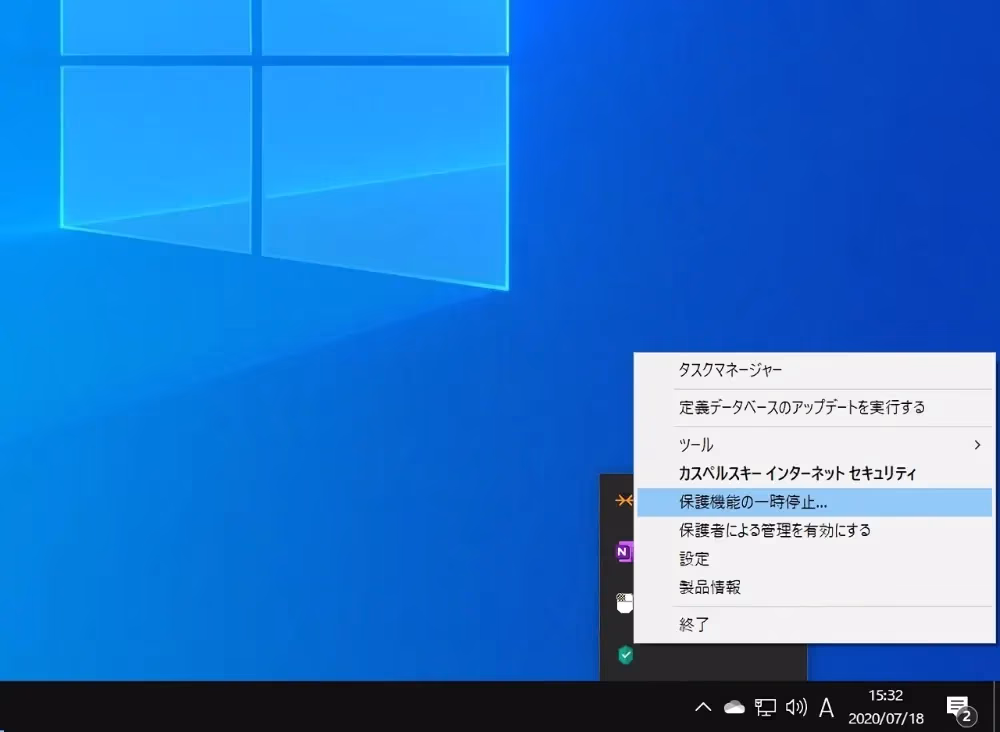
Task: Open the OneNote icon in the tray overflow
Action: click(x=624, y=551)
